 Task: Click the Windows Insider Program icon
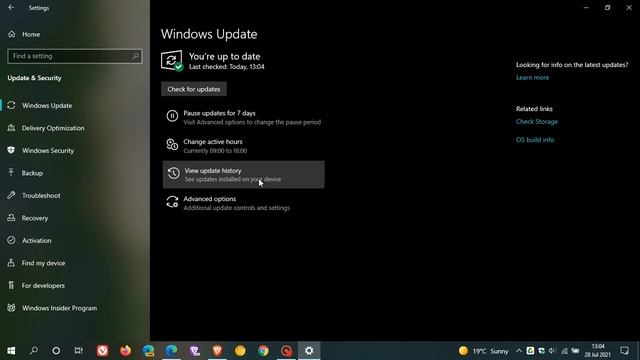point(11,308)
